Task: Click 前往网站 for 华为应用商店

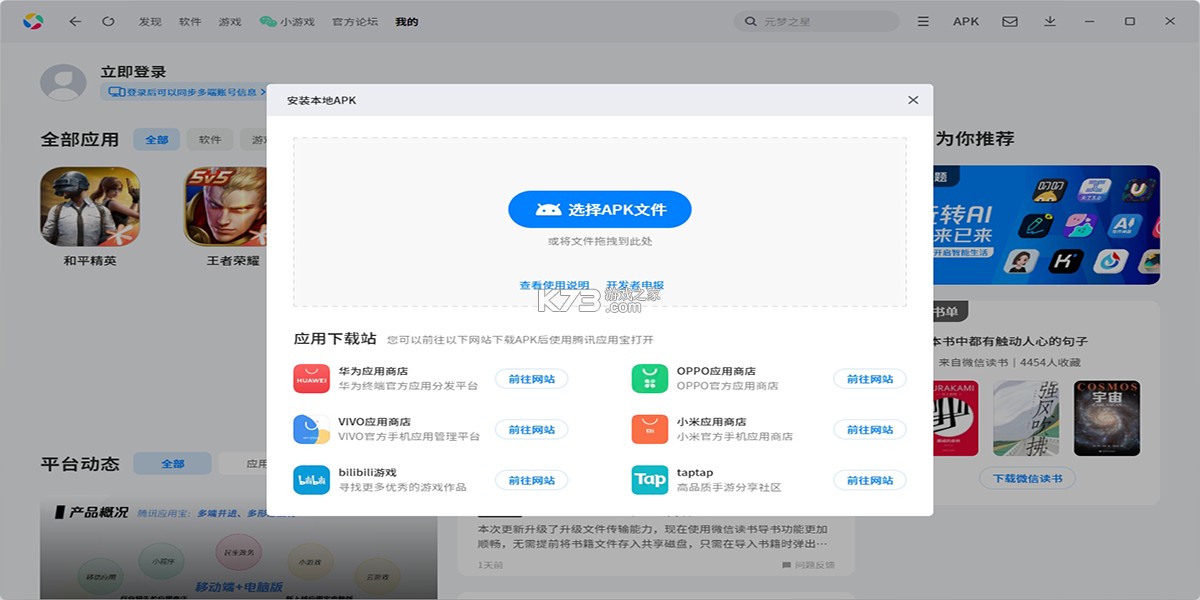Action: coord(532,379)
